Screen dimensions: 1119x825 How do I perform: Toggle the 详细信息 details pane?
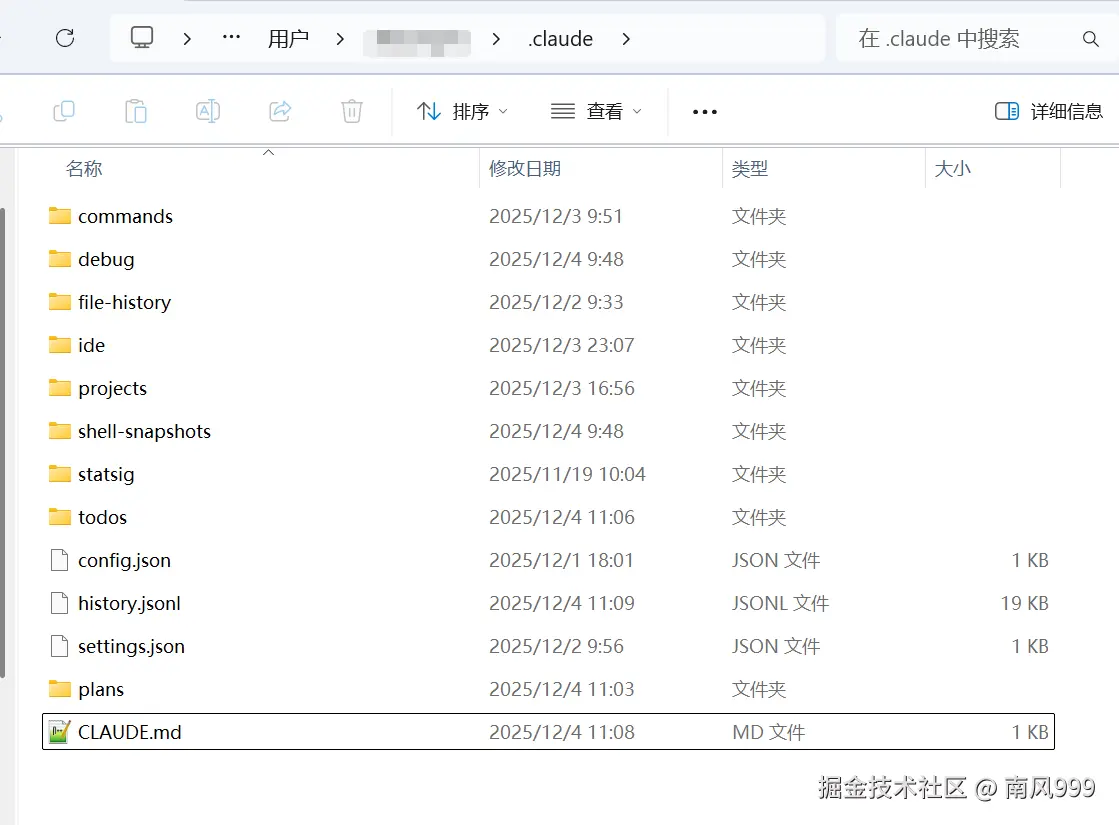[1048, 111]
